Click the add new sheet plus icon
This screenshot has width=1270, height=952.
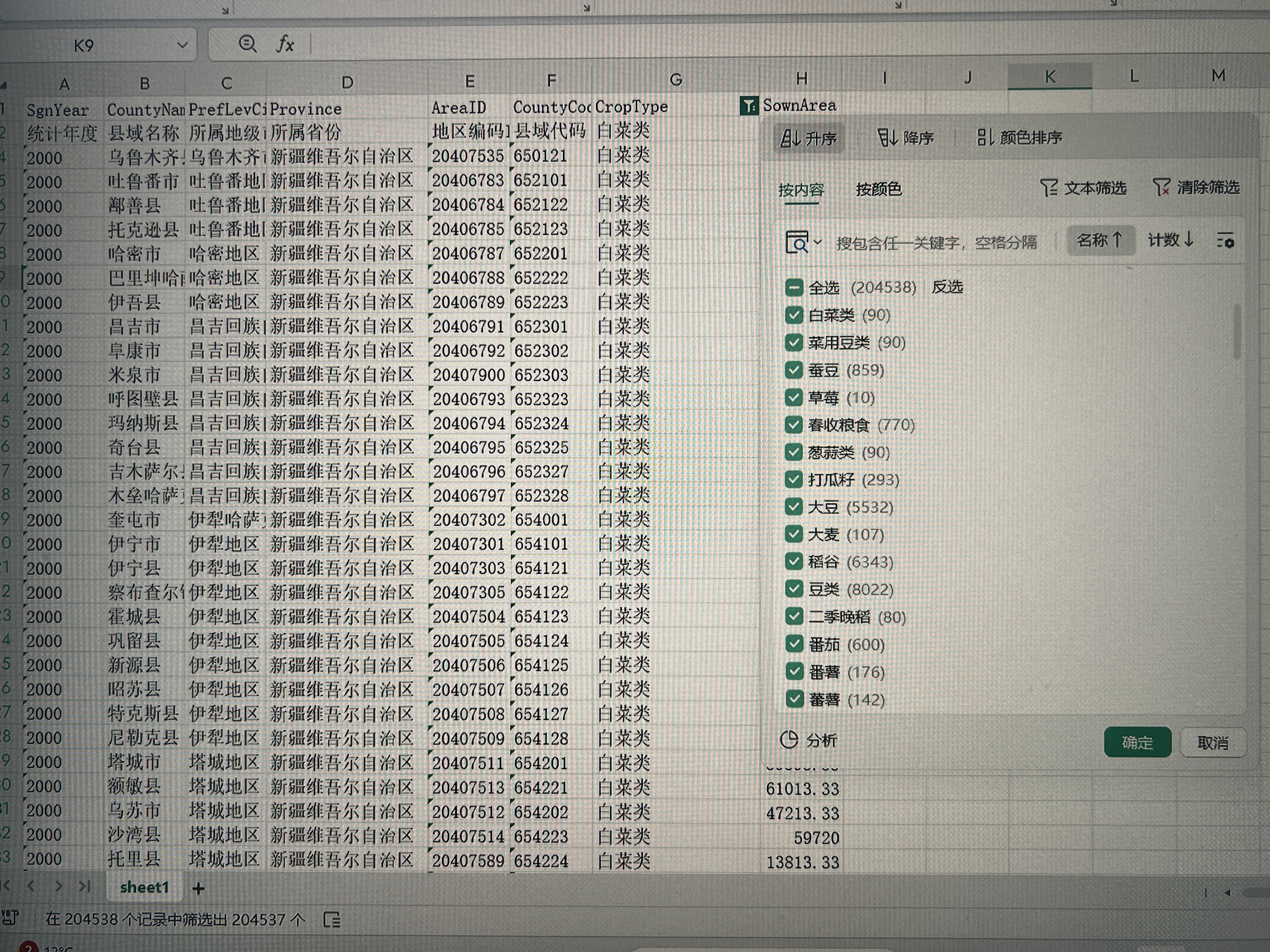(199, 888)
